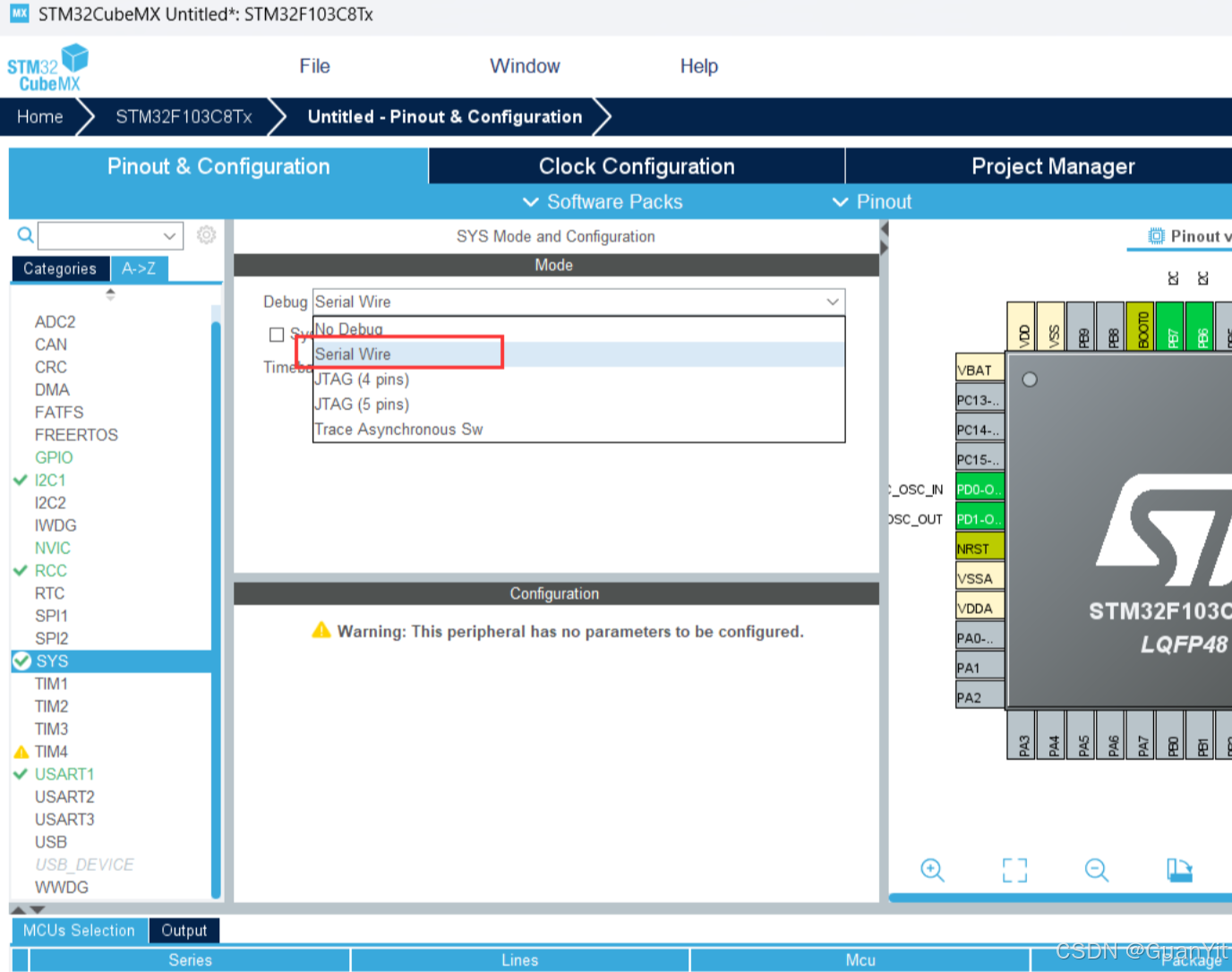Image resolution: width=1232 pixels, height=972 pixels.
Task: Select ADC2 in the peripheral list
Action: pyautogui.click(x=56, y=322)
